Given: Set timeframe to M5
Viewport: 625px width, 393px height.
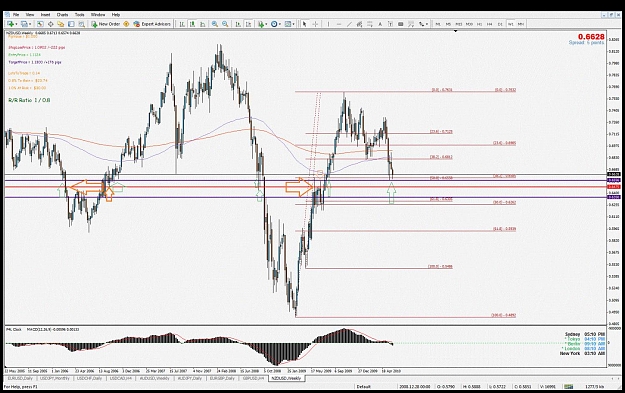Looking at the screenshot, I should [x=448, y=24].
